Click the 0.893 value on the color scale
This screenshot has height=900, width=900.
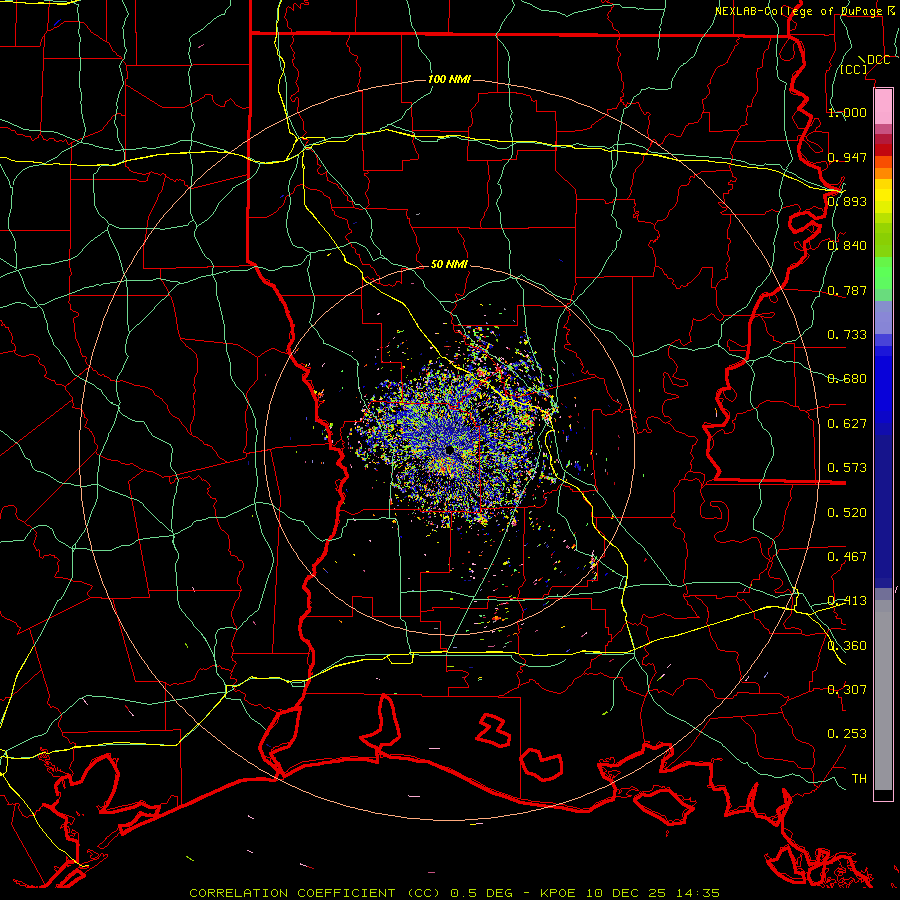coord(847,201)
